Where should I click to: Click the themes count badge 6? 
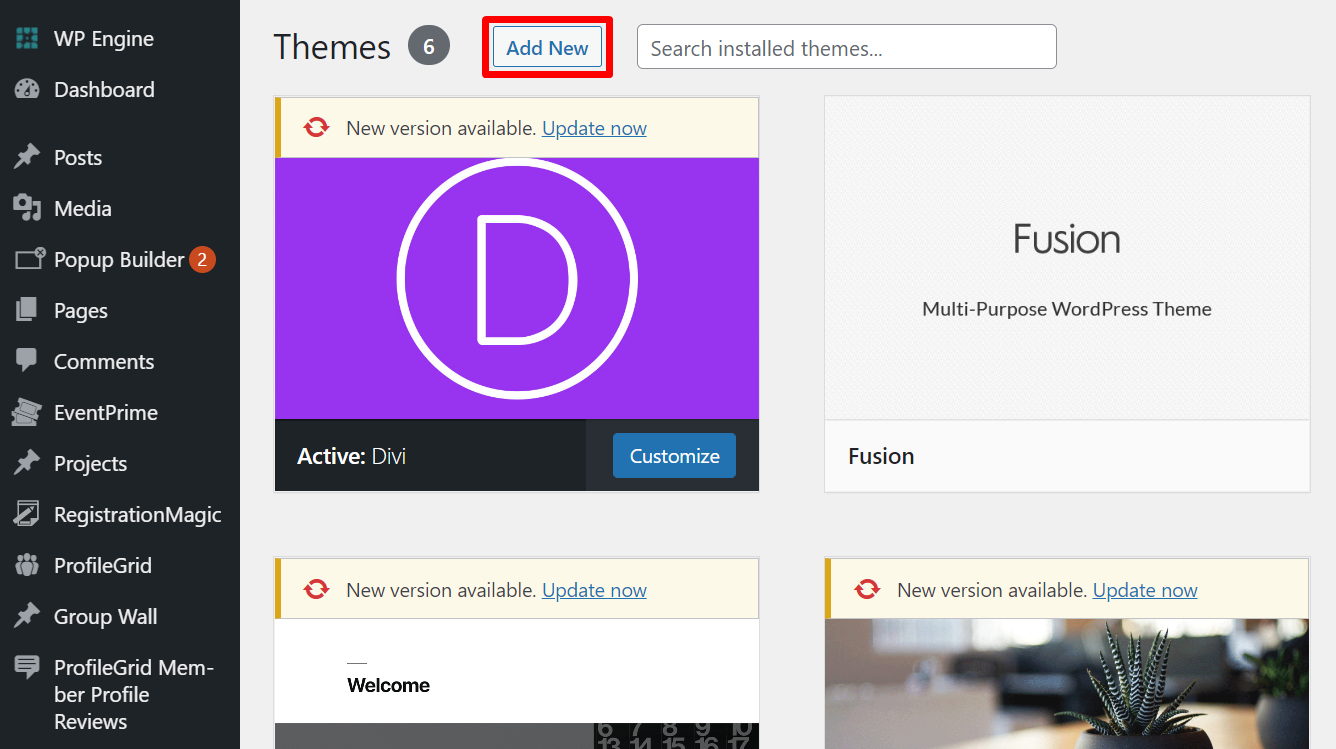pos(429,47)
